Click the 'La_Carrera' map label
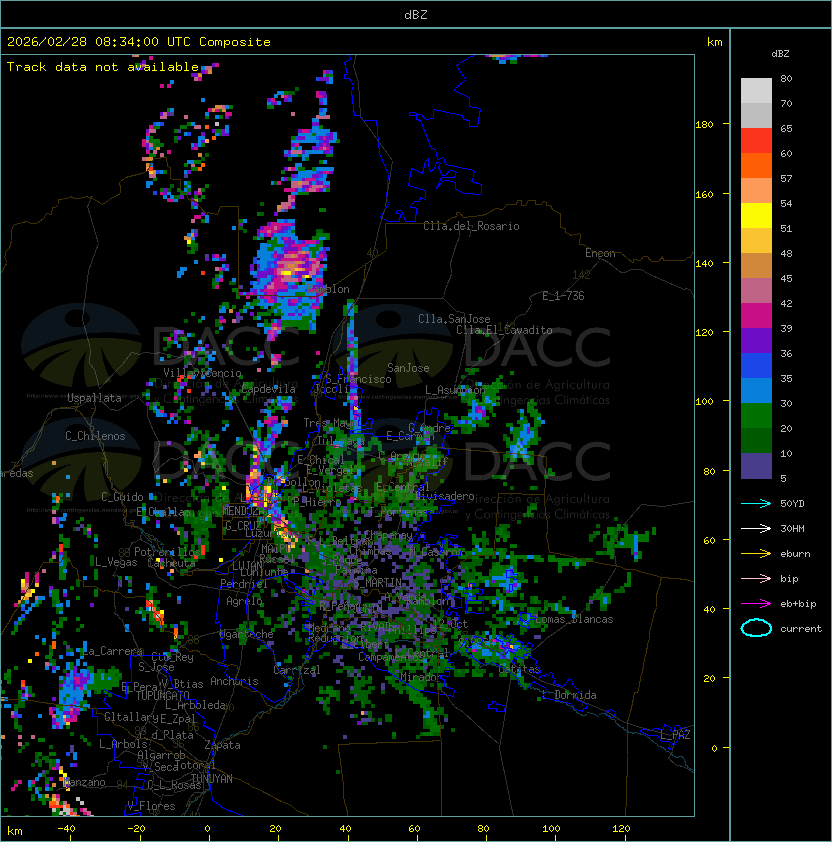The image size is (832, 842). click(x=113, y=651)
